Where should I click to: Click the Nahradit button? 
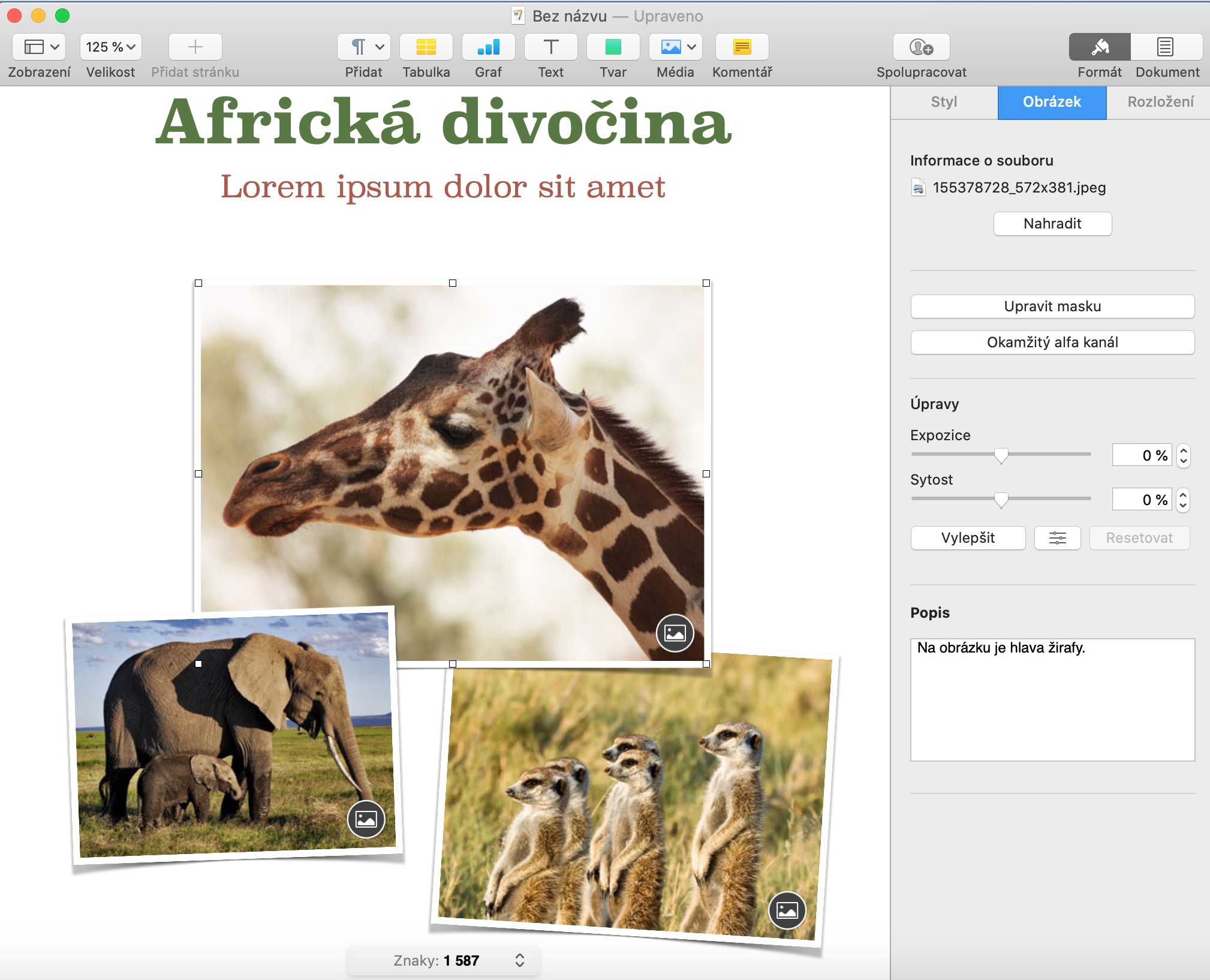(1052, 224)
